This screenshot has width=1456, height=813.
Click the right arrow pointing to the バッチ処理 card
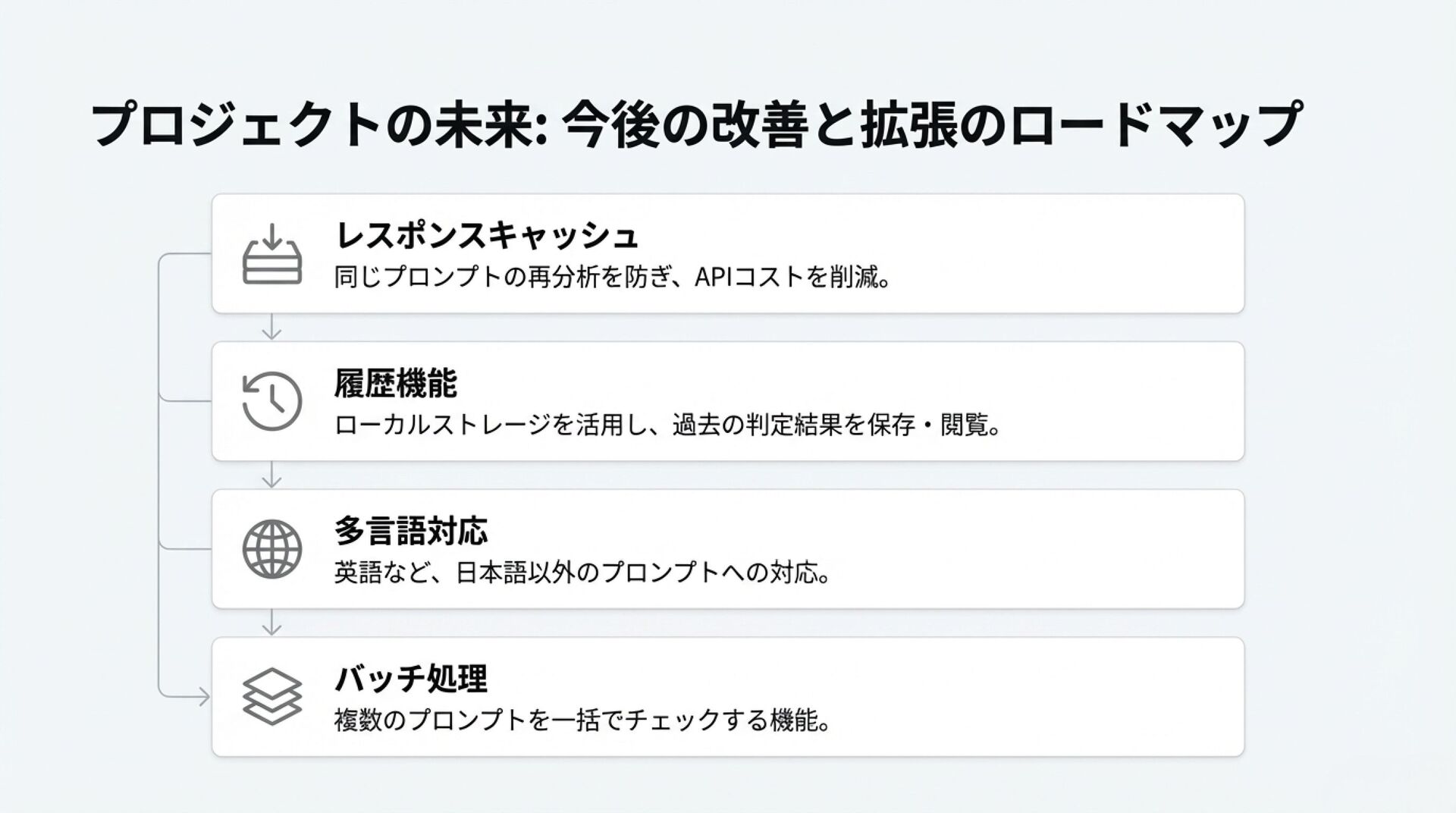202,697
